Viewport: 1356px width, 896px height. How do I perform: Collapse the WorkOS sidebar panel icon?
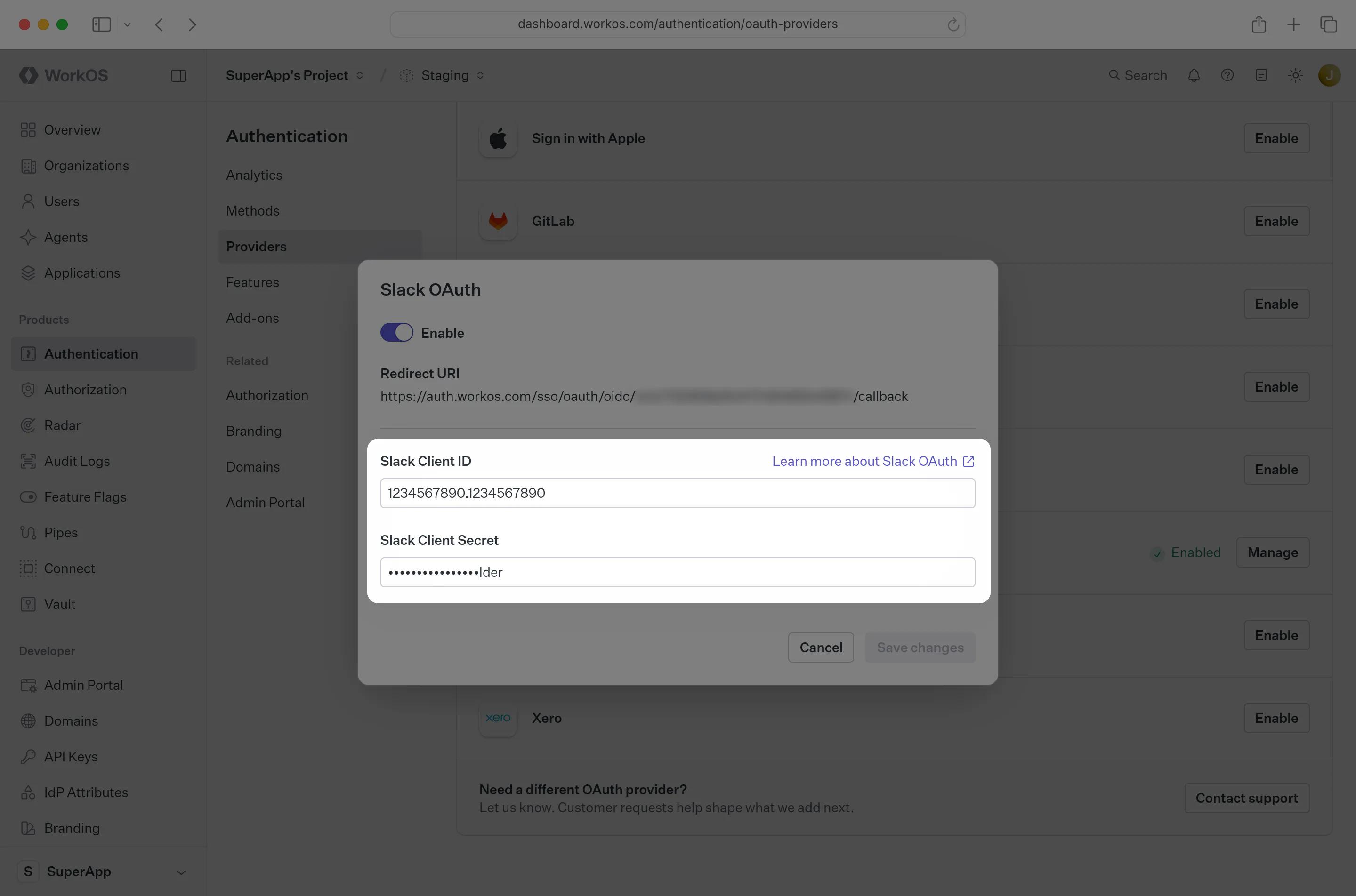(178, 75)
